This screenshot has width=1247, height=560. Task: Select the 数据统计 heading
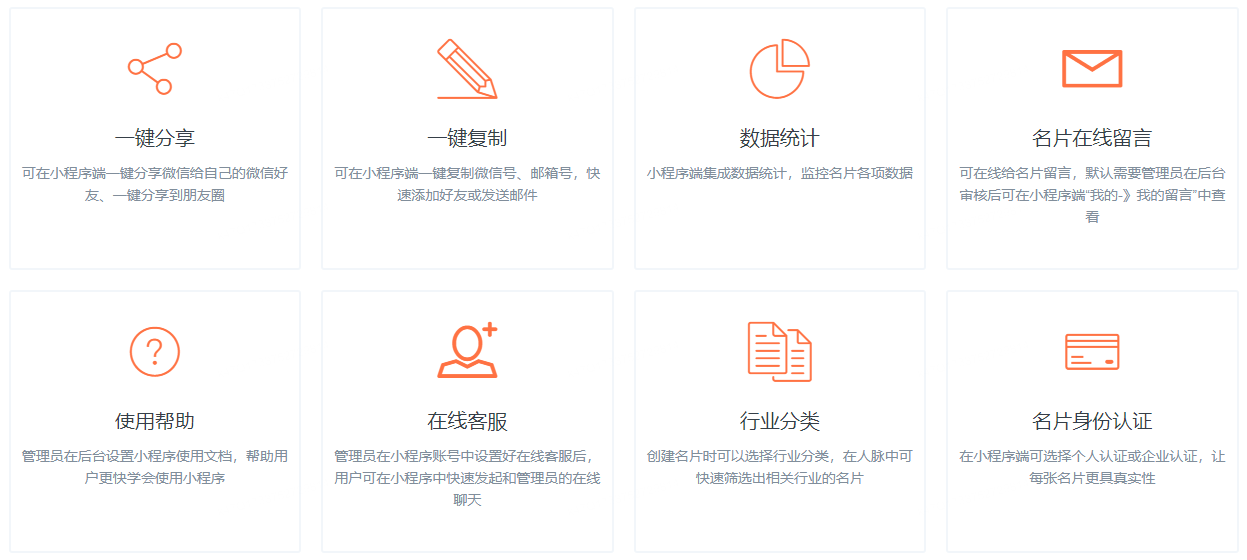(779, 138)
